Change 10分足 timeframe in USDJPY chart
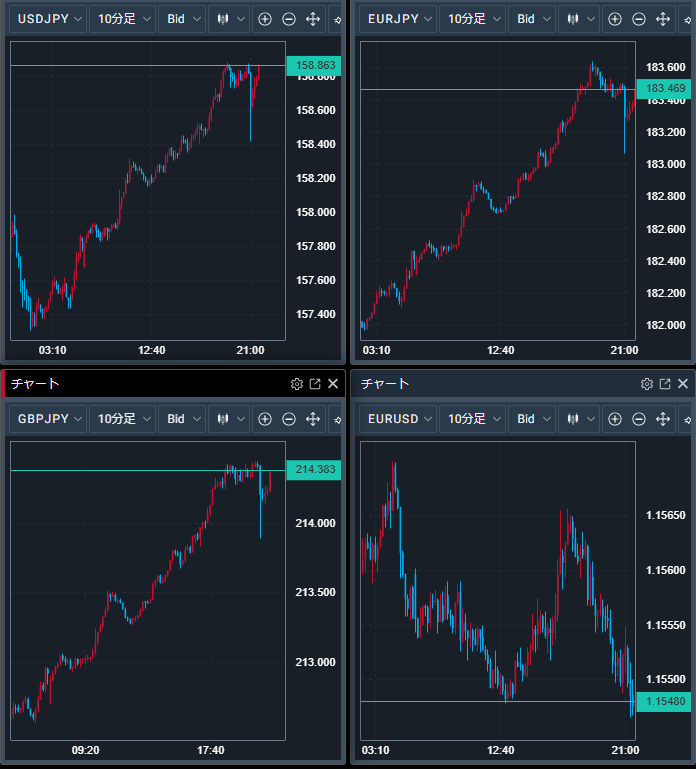Screen dimensions: 696x769 123,19
